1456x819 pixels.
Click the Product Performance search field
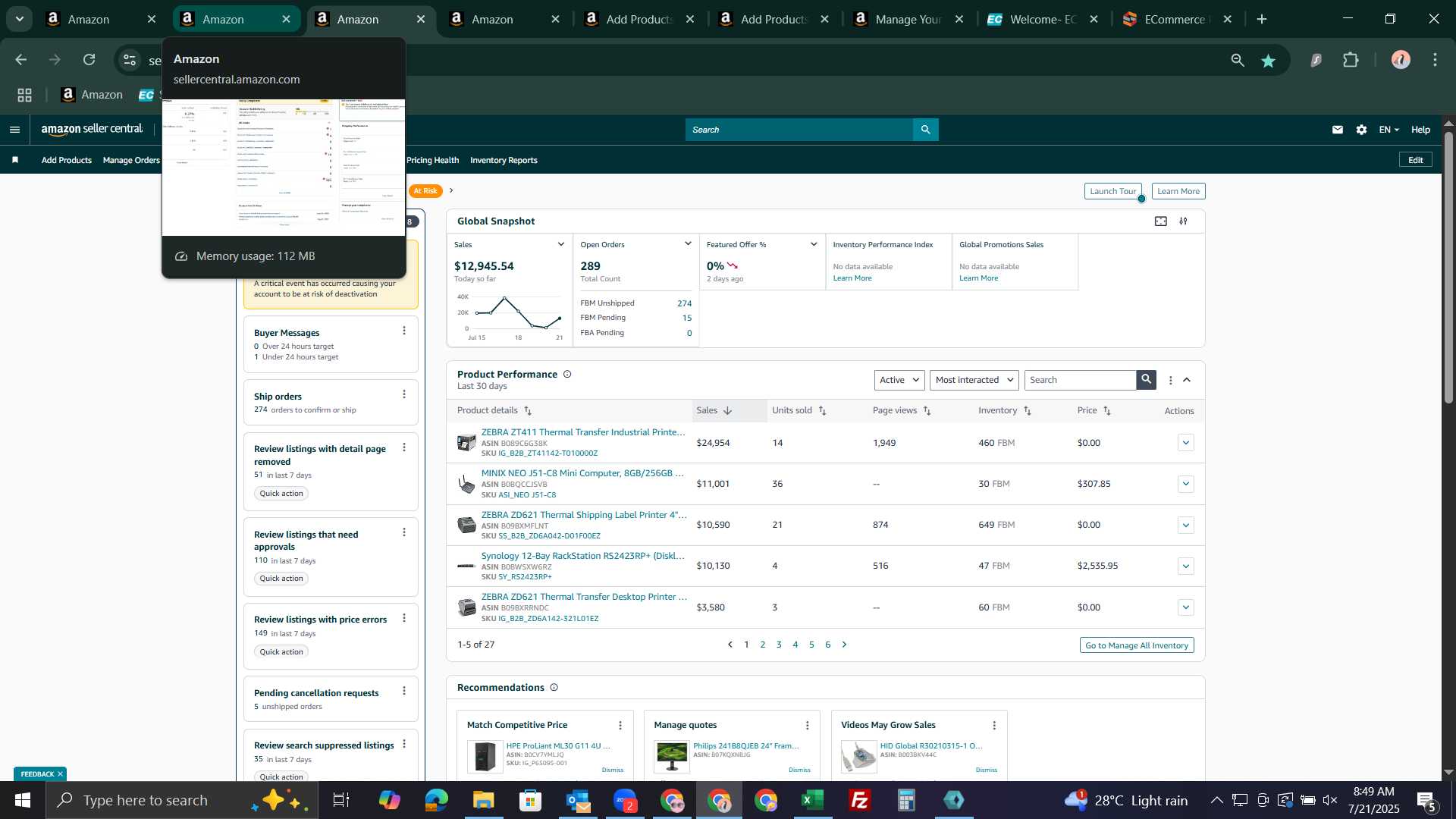pos(1080,380)
